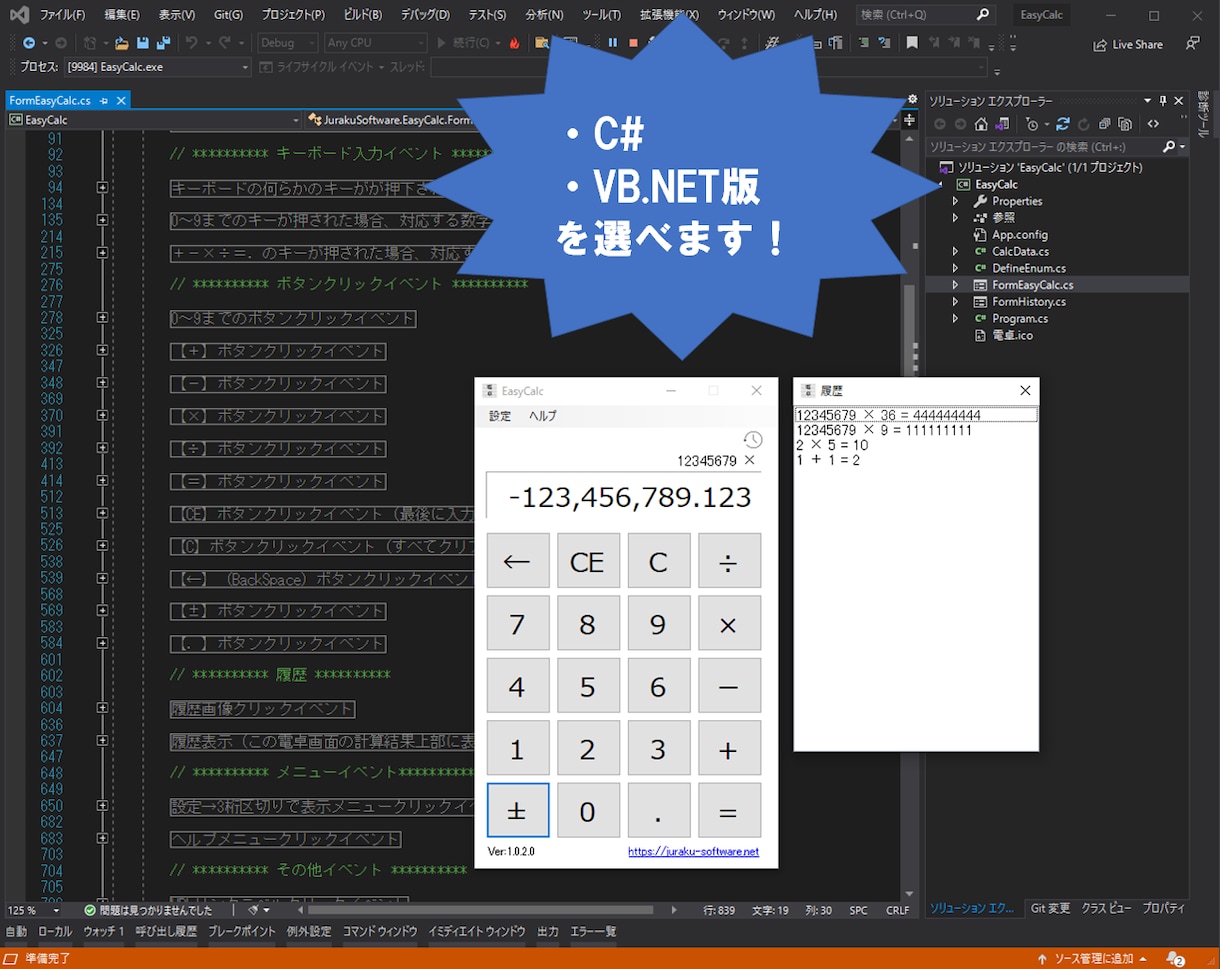Click the editor settings gear icon

click(912, 100)
